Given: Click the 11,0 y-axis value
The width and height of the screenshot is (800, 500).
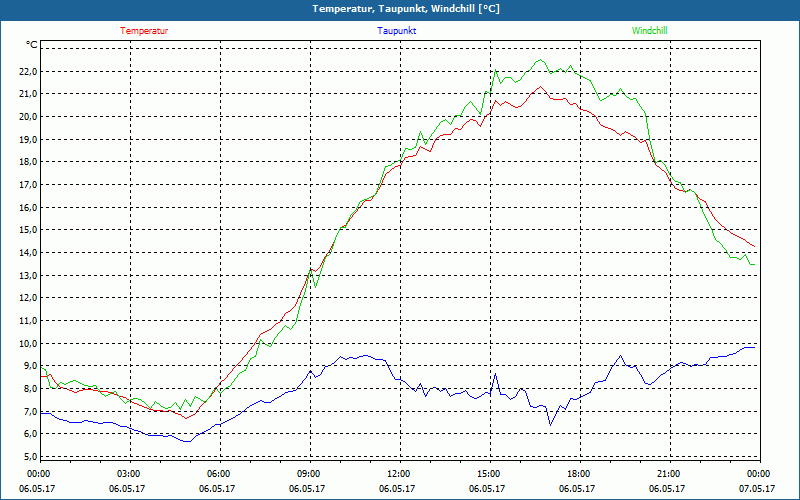Looking at the screenshot, I should 28,320.
